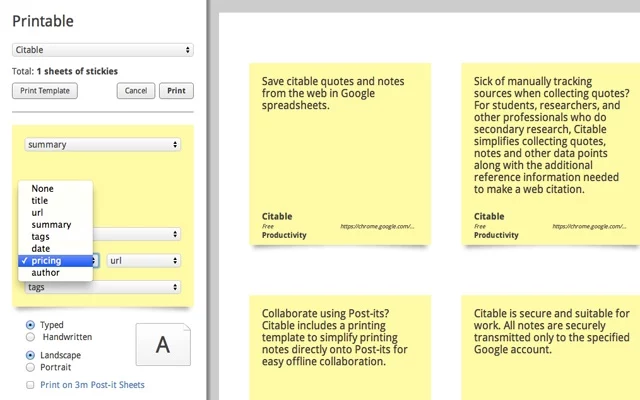Open the tags field dropdown at bottom
This screenshot has height=400, width=640.
(102, 287)
